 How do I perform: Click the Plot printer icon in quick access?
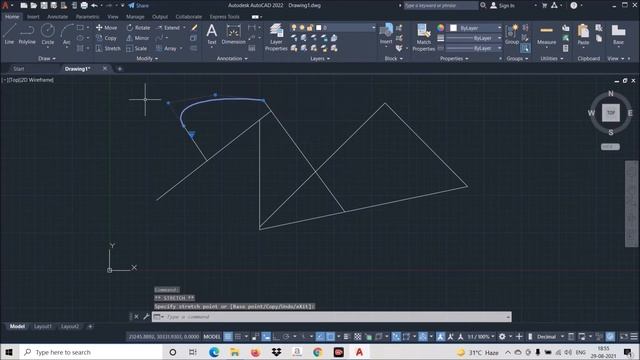(84, 5)
